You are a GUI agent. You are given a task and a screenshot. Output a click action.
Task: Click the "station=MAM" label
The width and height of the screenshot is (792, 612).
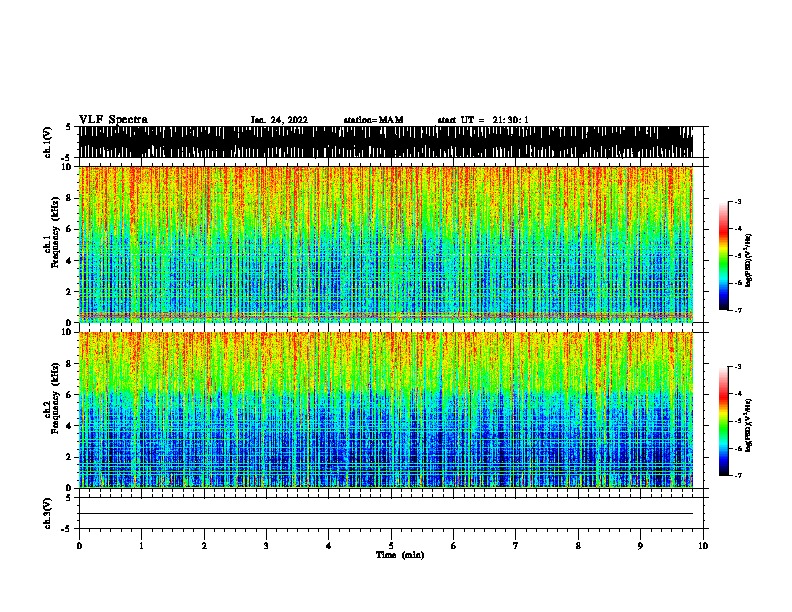(x=373, y=120)
